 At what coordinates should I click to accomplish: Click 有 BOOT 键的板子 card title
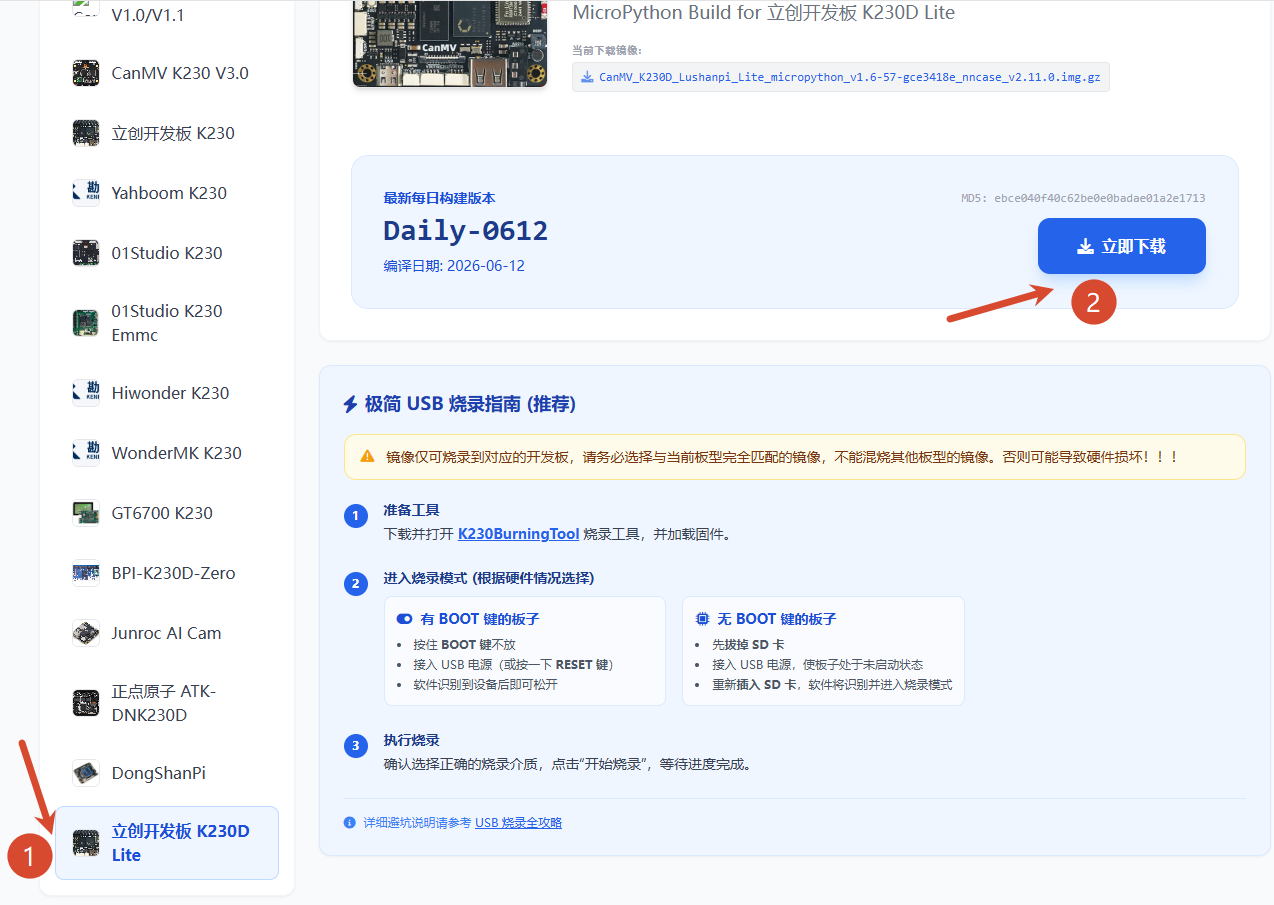coord(480,619)
